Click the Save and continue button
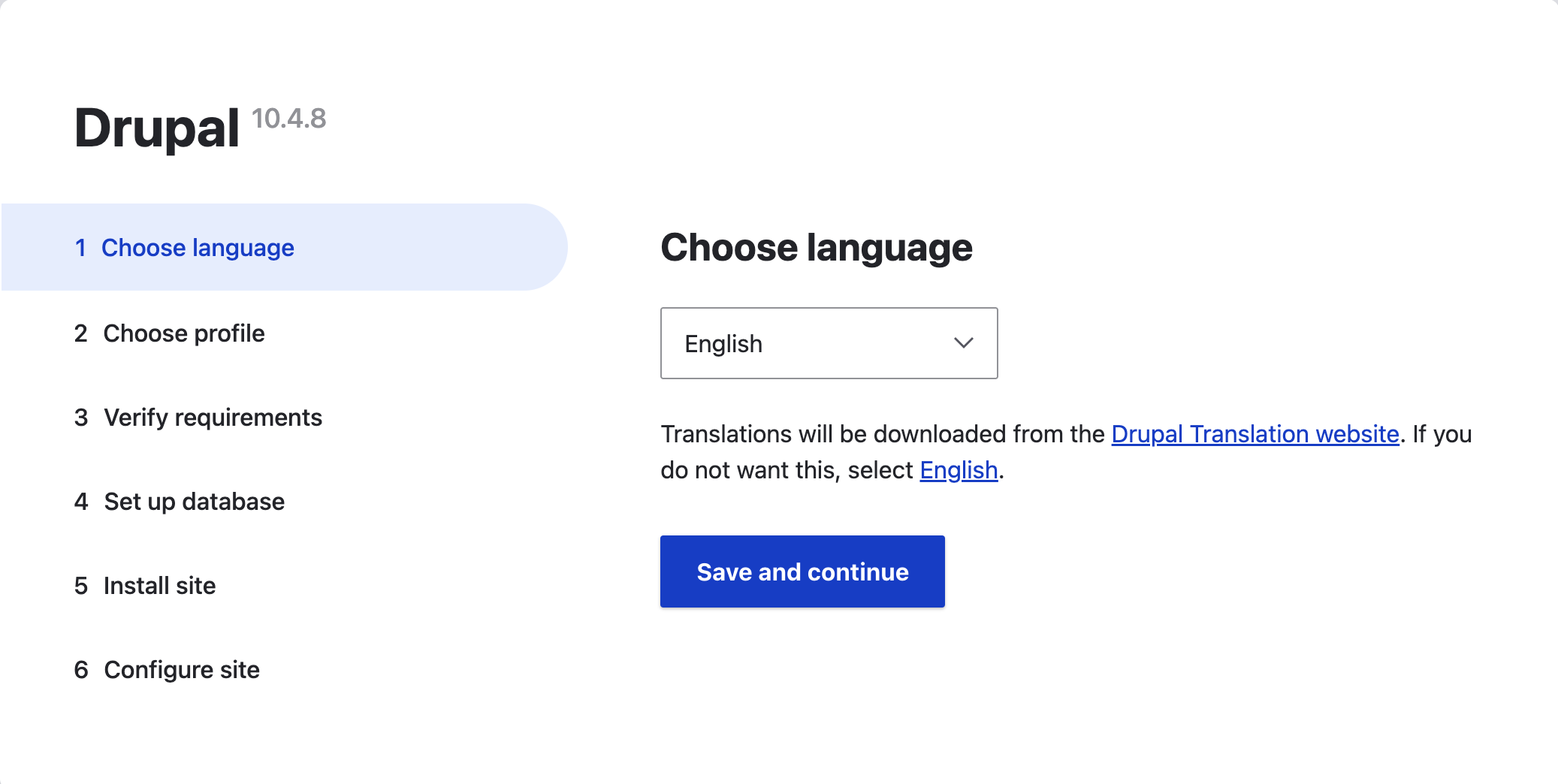 [x=802, y=571]
